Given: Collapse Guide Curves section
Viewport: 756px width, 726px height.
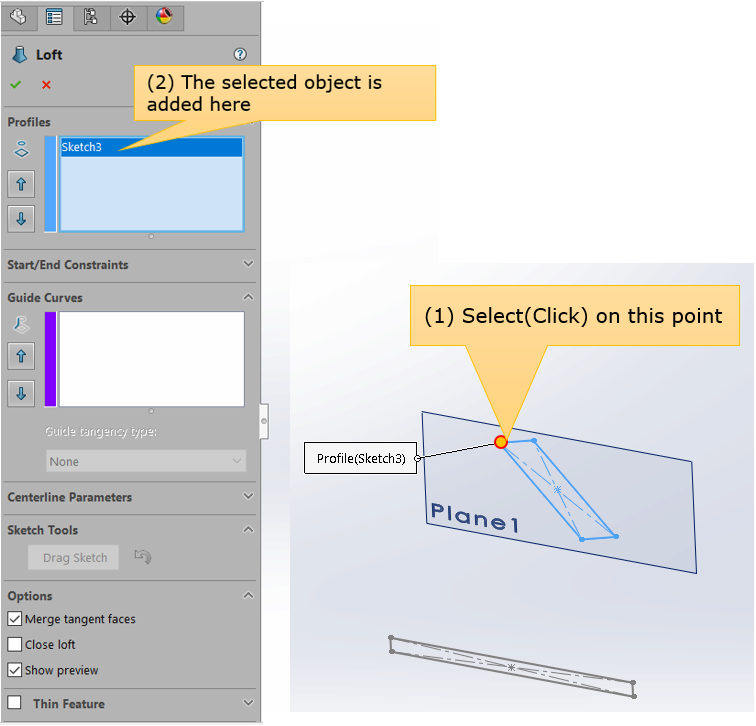Looking at the screenshot, I should [x=248, y=297].
